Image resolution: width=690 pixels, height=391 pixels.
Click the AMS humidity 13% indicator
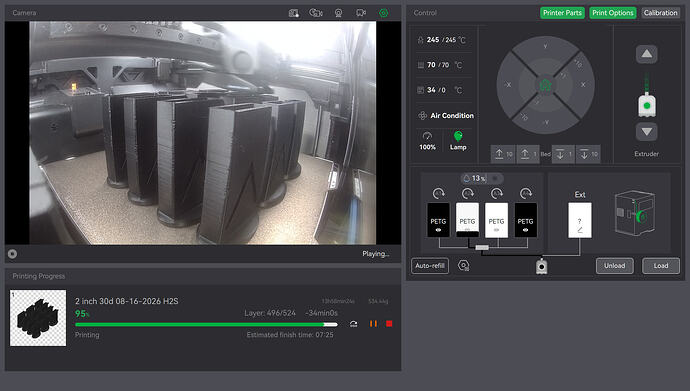pyautogui.click(x=481, y=178)
